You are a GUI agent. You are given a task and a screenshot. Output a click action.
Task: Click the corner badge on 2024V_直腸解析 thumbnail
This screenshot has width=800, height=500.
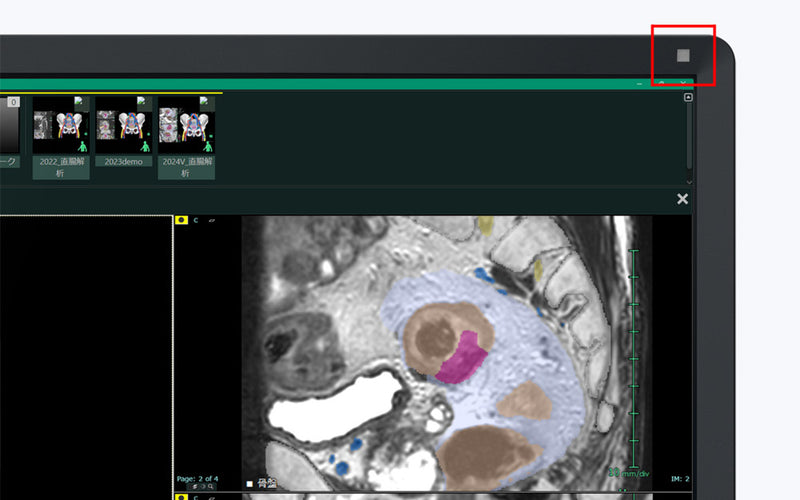[206, 102]
